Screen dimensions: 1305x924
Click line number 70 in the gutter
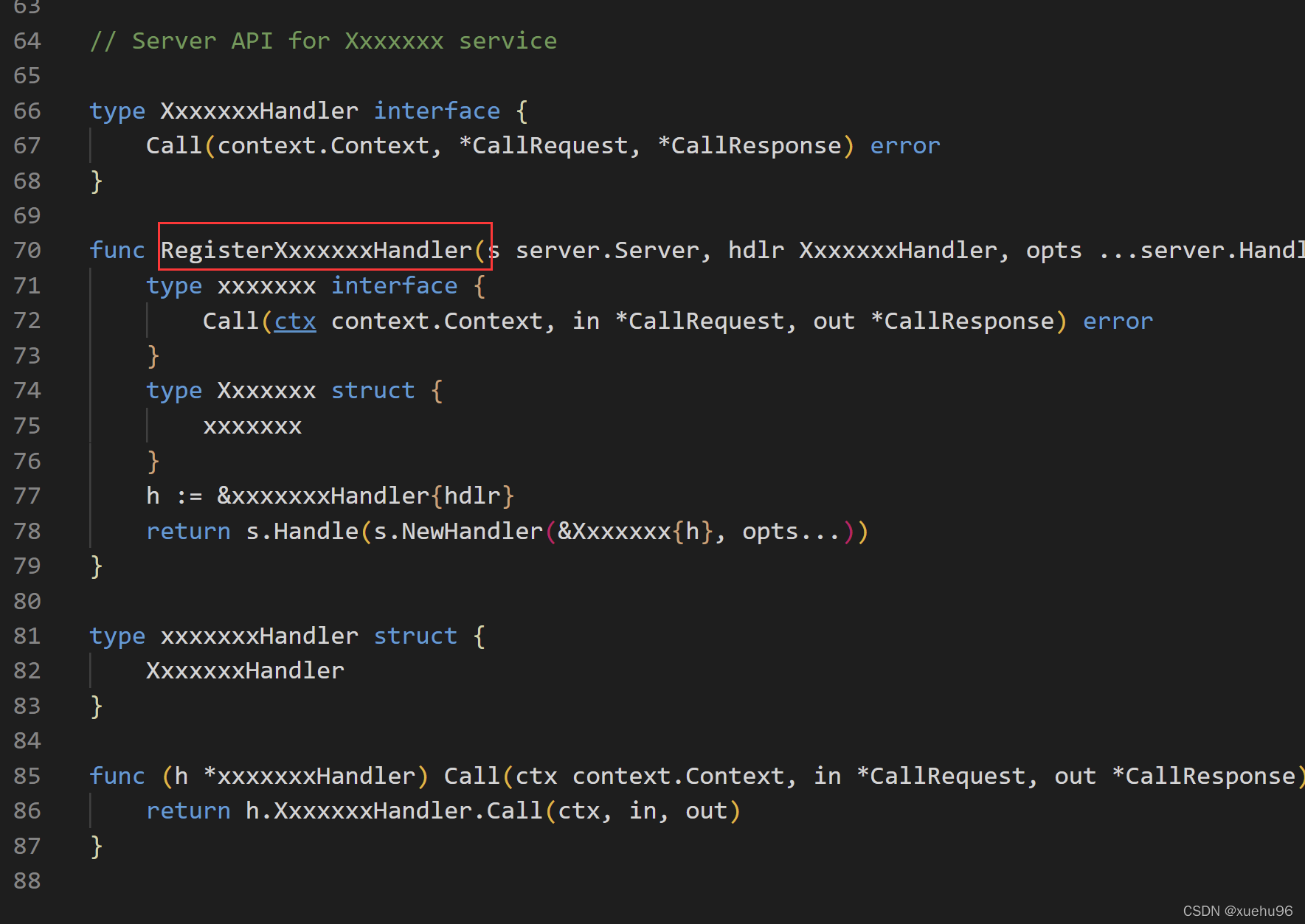click(x=27, y=250)
